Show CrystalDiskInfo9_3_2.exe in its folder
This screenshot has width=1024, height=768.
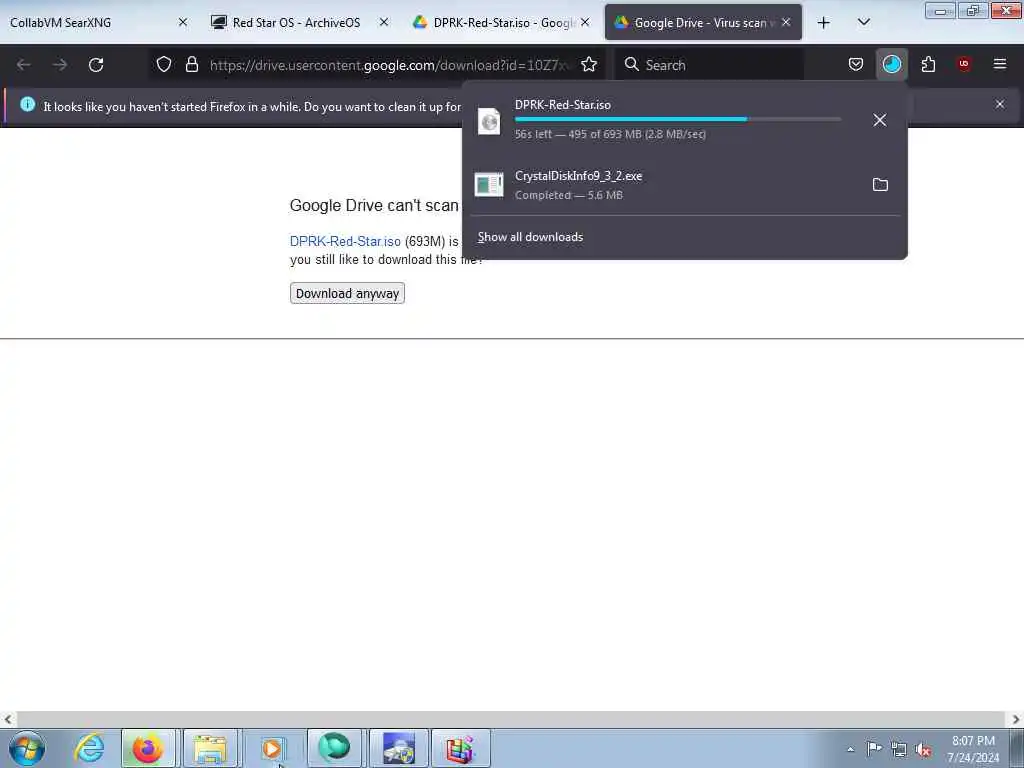coord(880,185)
